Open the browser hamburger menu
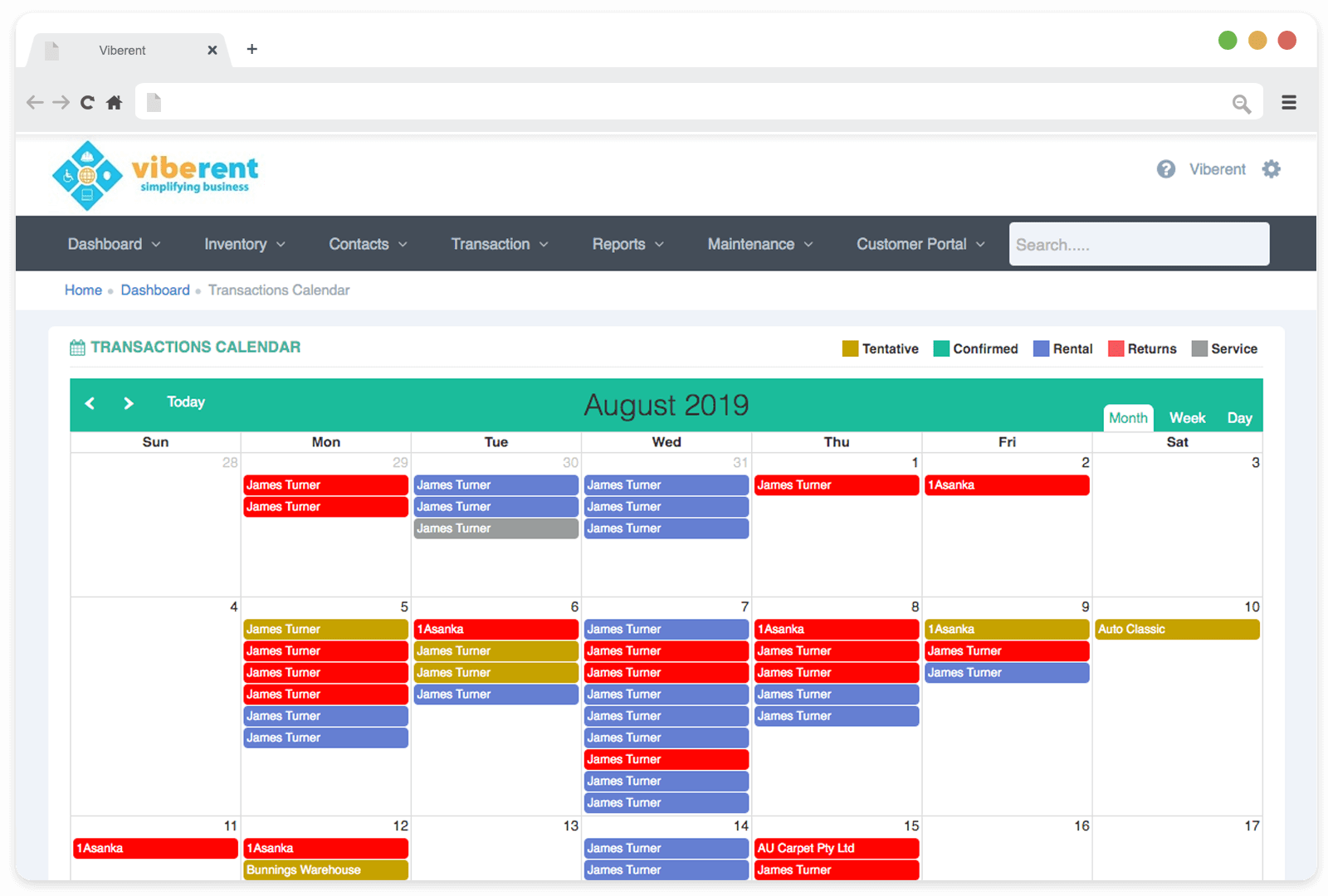Image resolution: width=1328 pixels, height=896 pixels. tap(1288, 103)
